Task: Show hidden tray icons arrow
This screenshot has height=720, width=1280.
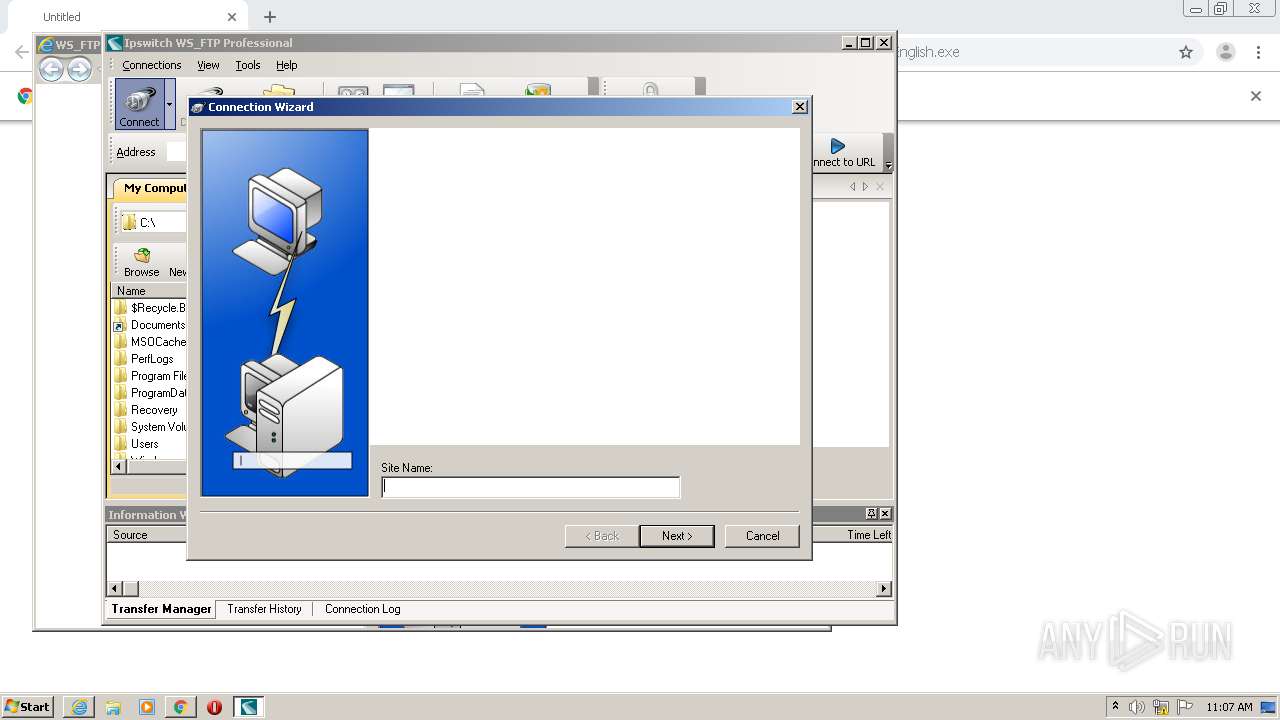Action: (1115, 706)
